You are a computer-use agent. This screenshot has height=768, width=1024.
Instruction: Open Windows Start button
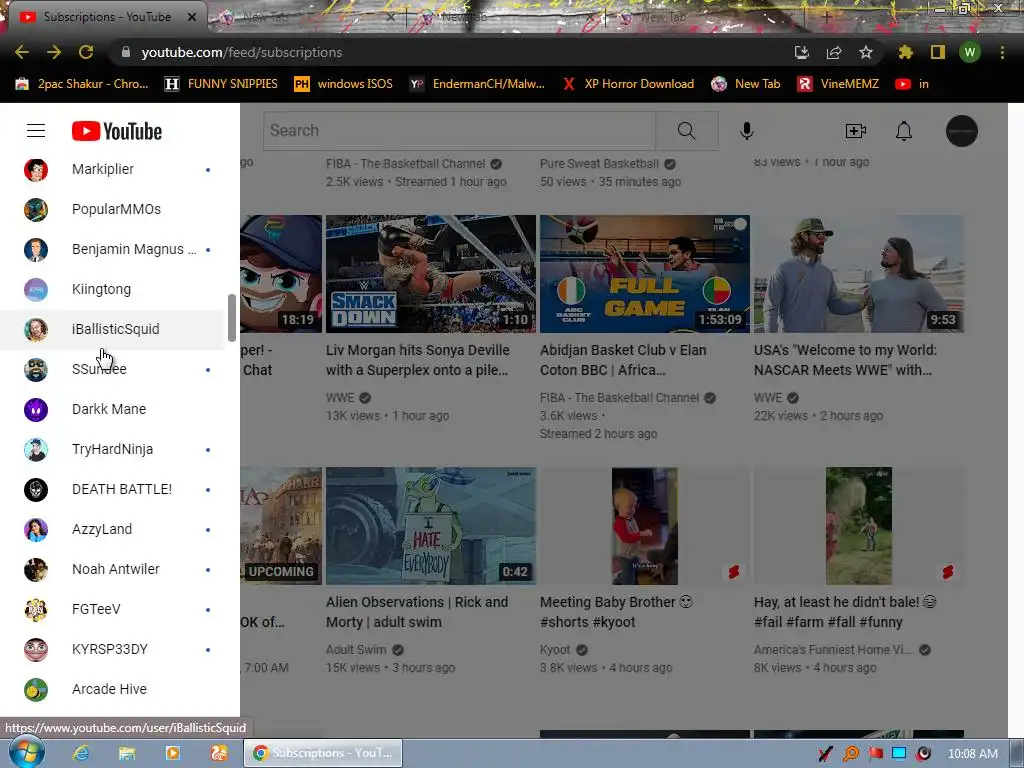click(x=27, y=752)
